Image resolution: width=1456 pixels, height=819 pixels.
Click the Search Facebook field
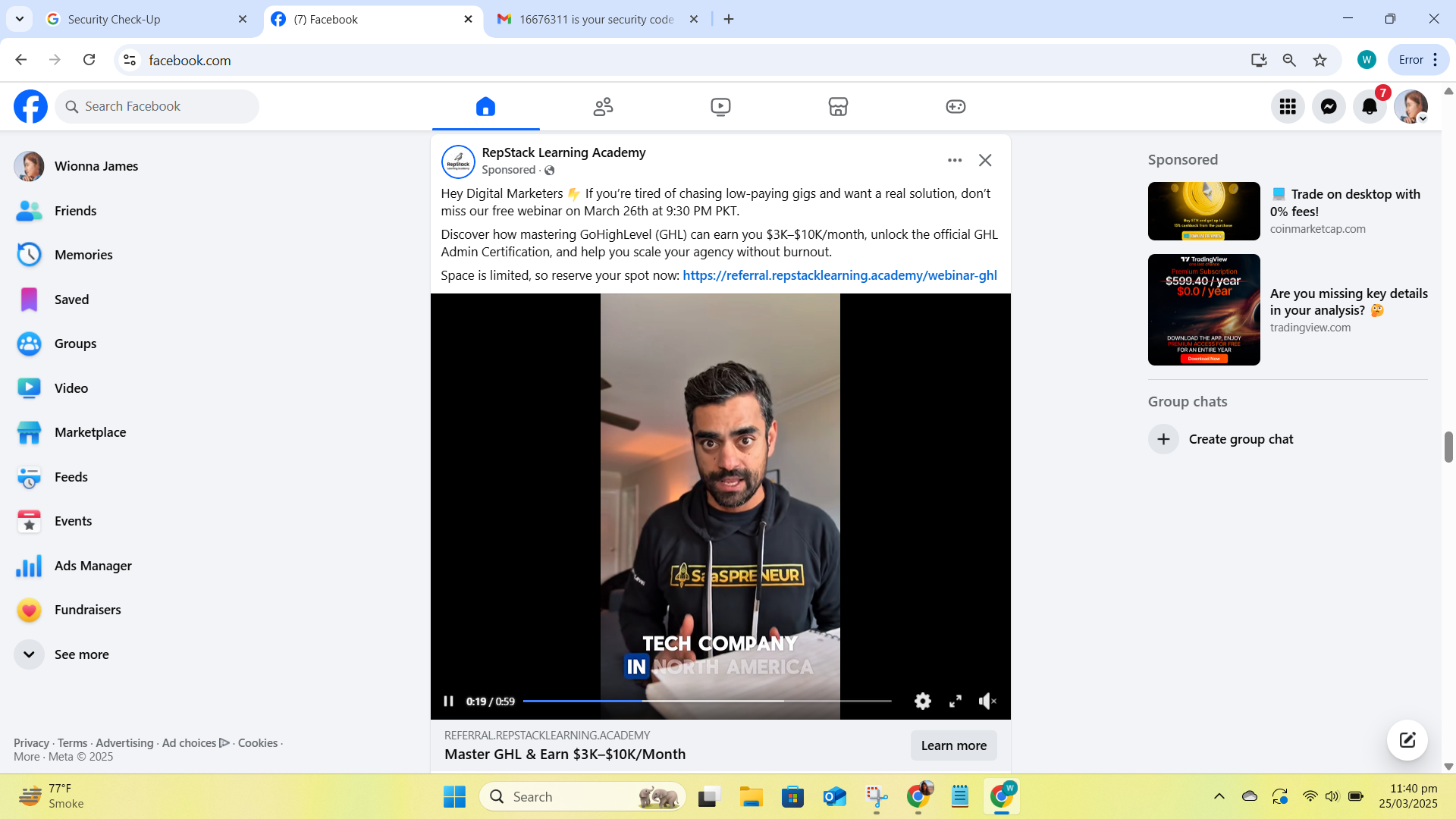(x=157, y=106)
